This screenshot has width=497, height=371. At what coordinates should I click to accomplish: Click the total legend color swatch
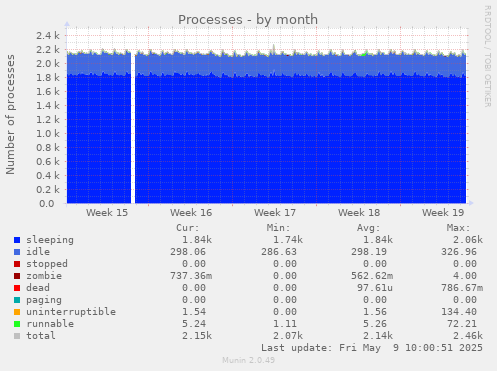(x=17, y=336)
